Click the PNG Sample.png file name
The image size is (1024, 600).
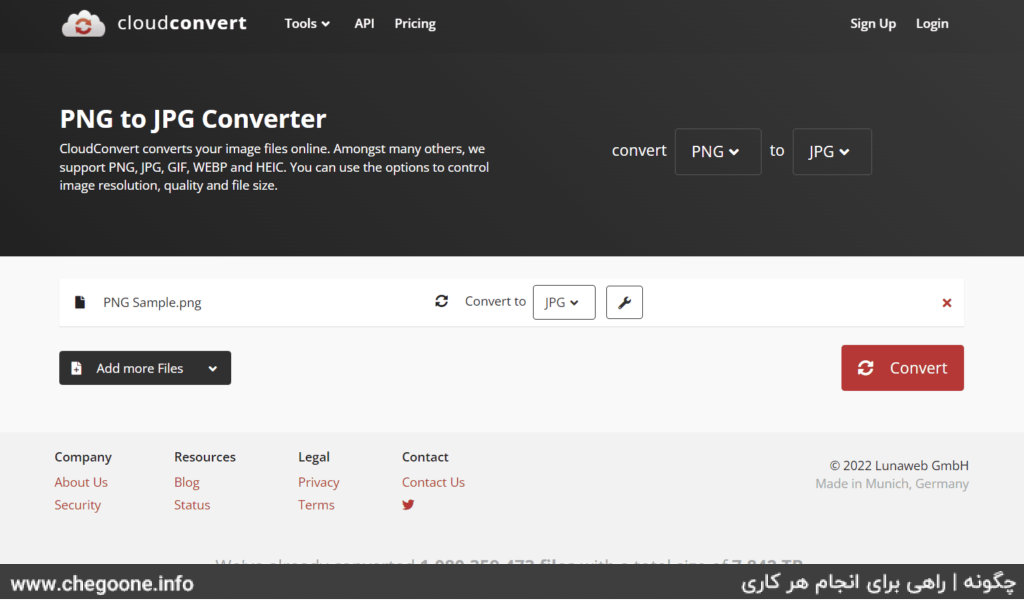pyautogui.click(x=152, y=303)
